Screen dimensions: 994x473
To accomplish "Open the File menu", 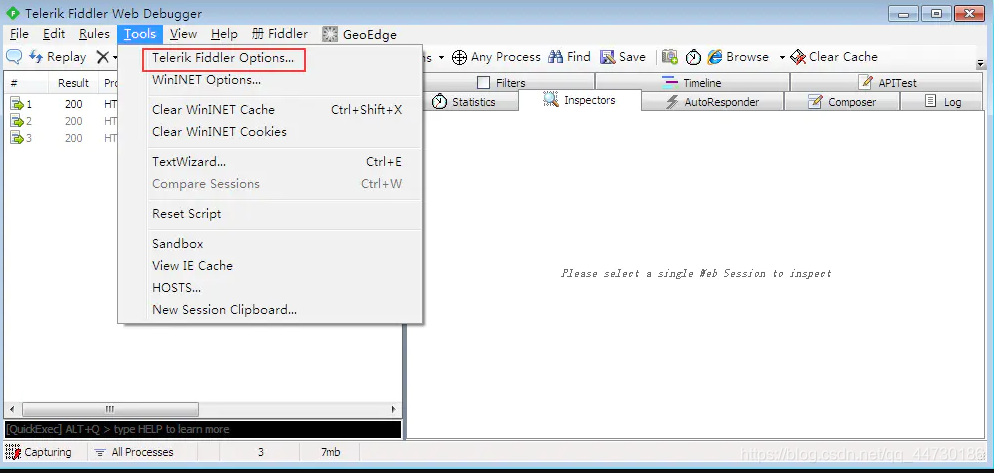I will [x=19, y=34].
